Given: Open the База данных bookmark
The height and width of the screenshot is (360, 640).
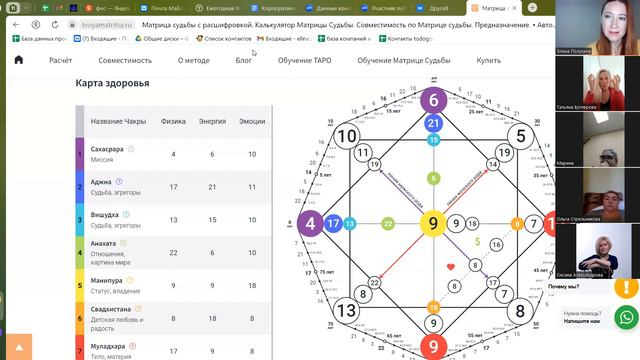Looking at the screenshot, I should [40, 38].
